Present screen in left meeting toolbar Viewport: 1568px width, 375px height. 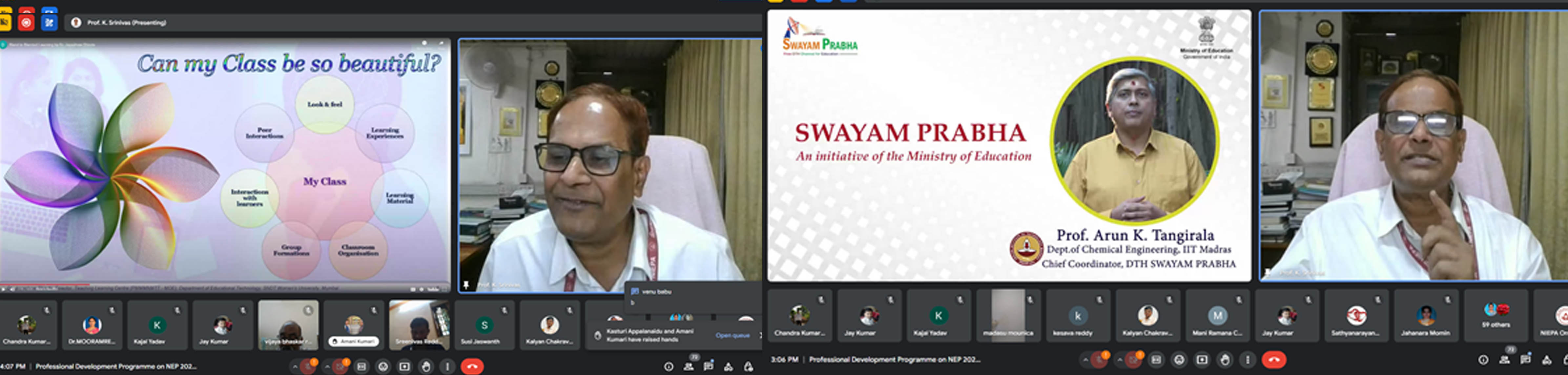(404, 366)
